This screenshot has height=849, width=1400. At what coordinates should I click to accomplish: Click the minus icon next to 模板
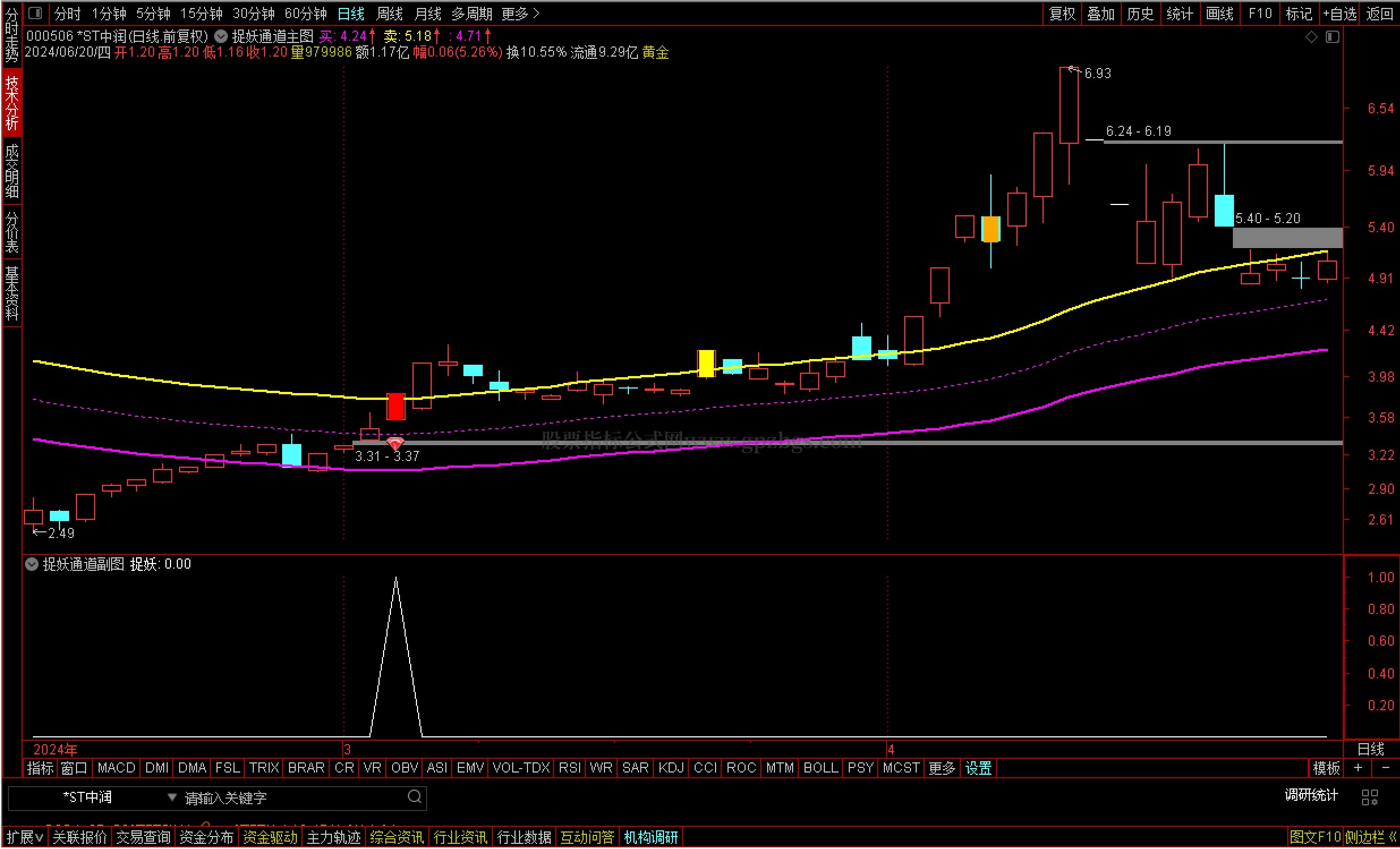[x=1385, y=768]
